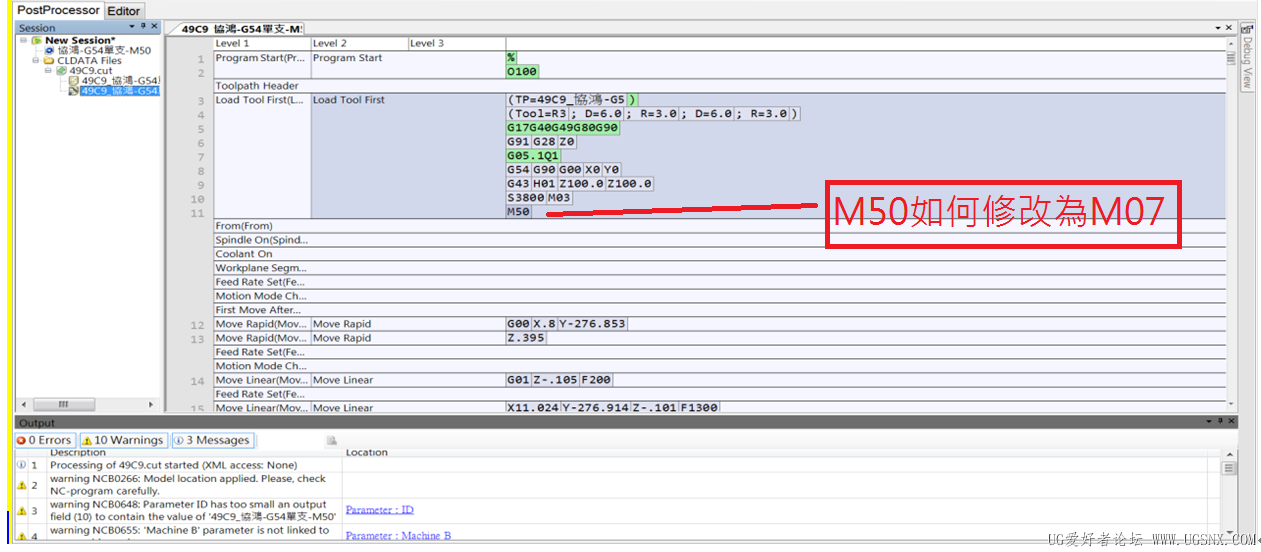Close the Output panel
The height and width of the screenshot is (552, 1261).
click(x=1229, y=423)
